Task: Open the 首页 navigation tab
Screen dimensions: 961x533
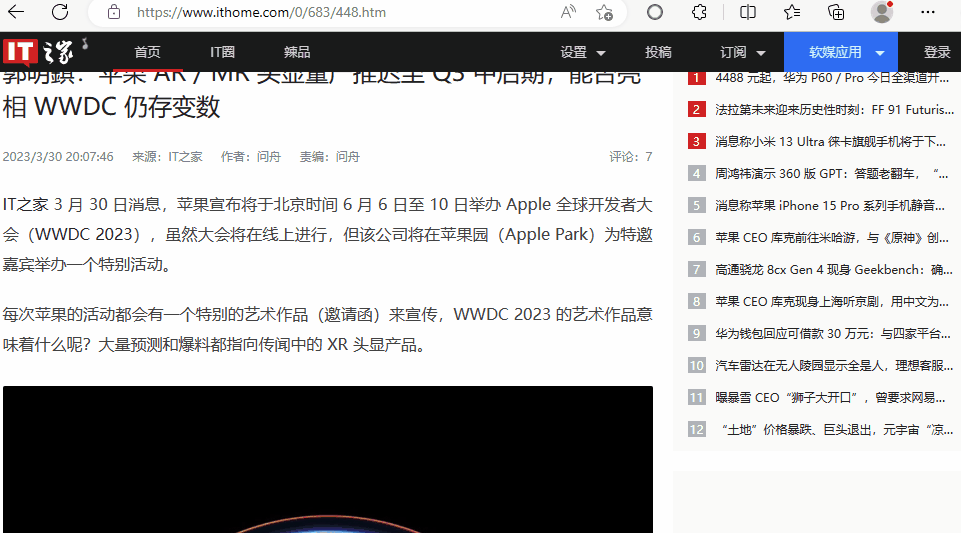Action: [147, 52]
